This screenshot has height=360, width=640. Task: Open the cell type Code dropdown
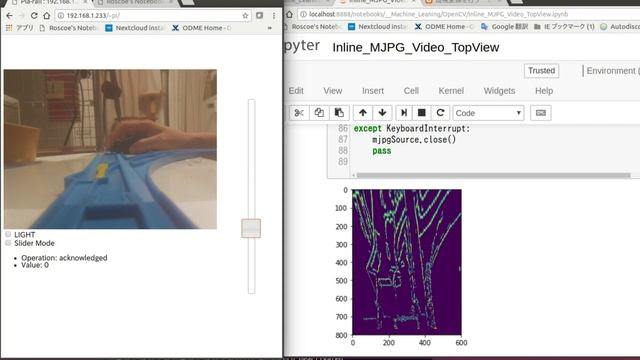point(488,113)
